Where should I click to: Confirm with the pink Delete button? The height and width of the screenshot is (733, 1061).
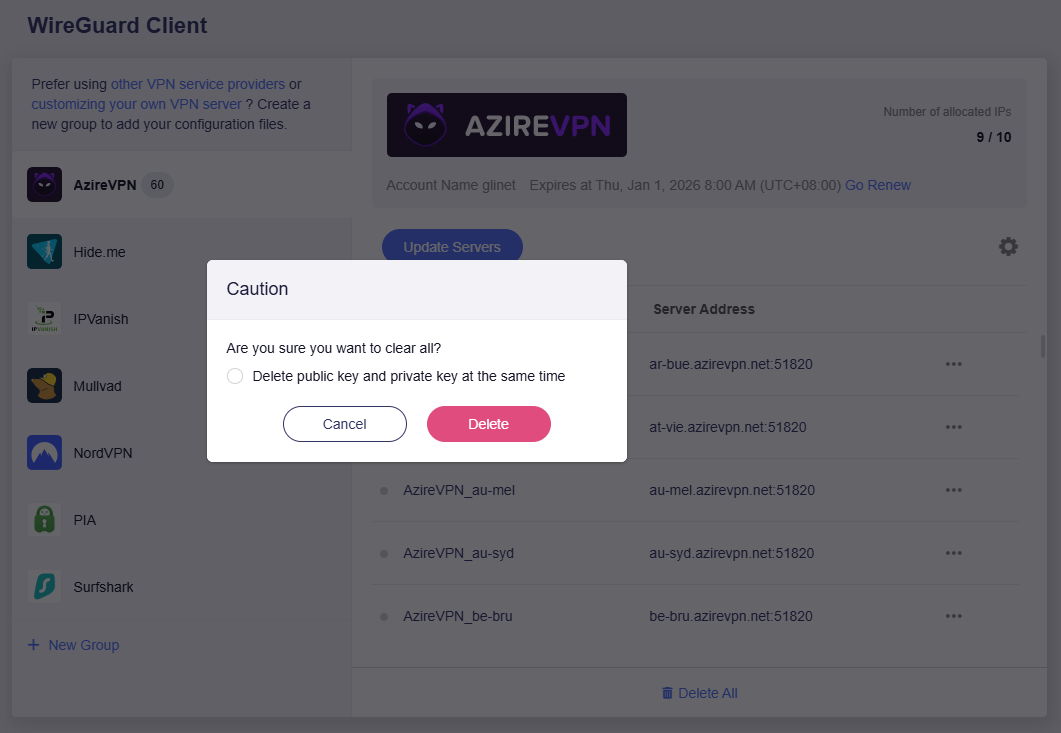point(488,424)
